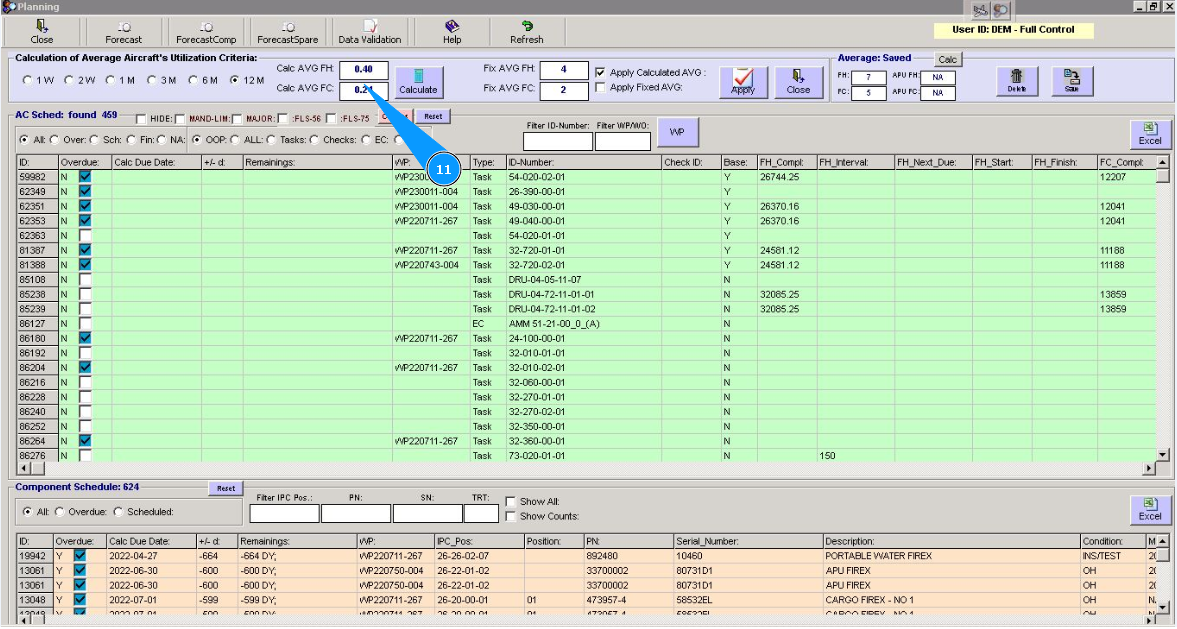Select the 6 M utilization period
This screenshot has width=1177, height=629.
click(x=194, y=80)
